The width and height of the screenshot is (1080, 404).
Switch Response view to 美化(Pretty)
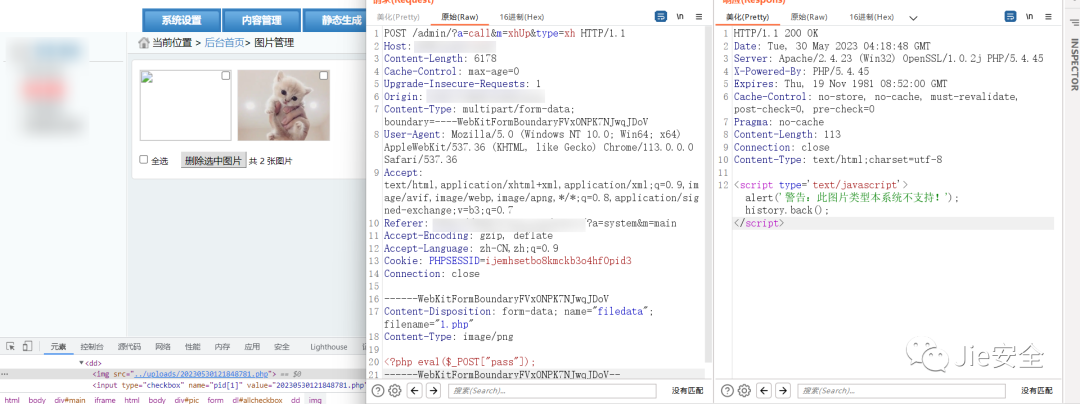(747, 17)
